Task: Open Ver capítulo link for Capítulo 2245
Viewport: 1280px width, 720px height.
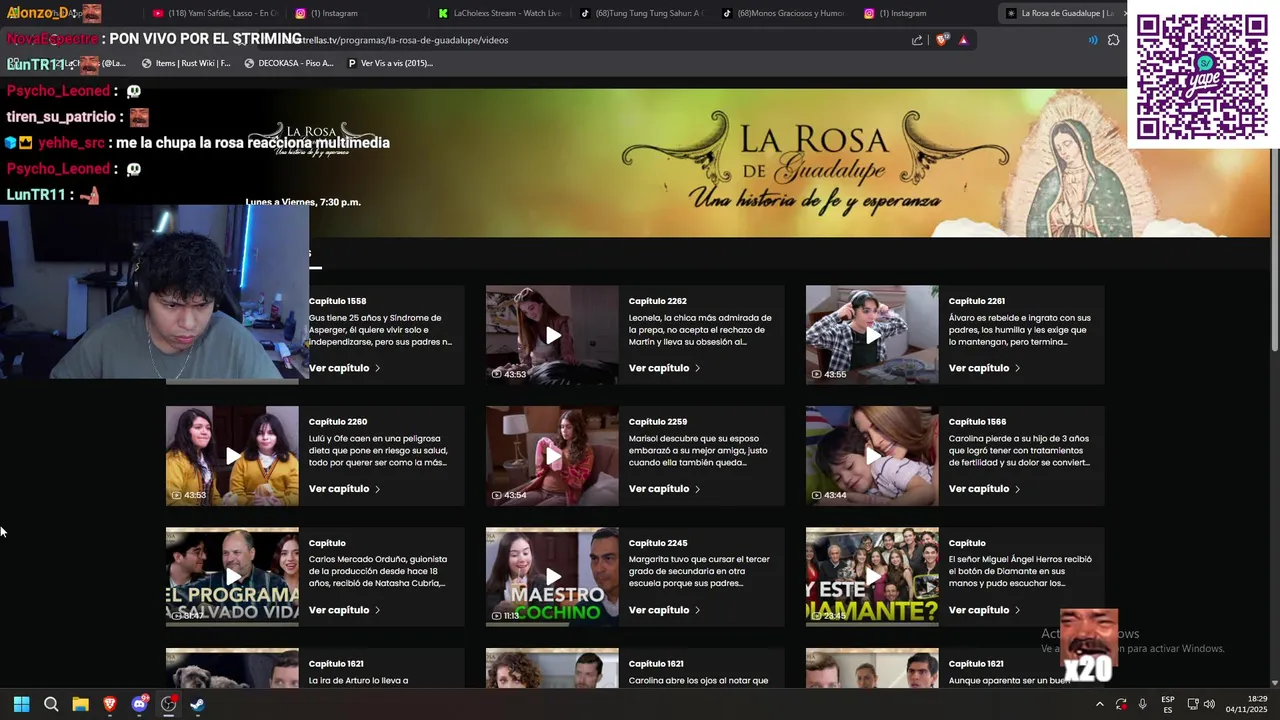Action: (664, 610)
